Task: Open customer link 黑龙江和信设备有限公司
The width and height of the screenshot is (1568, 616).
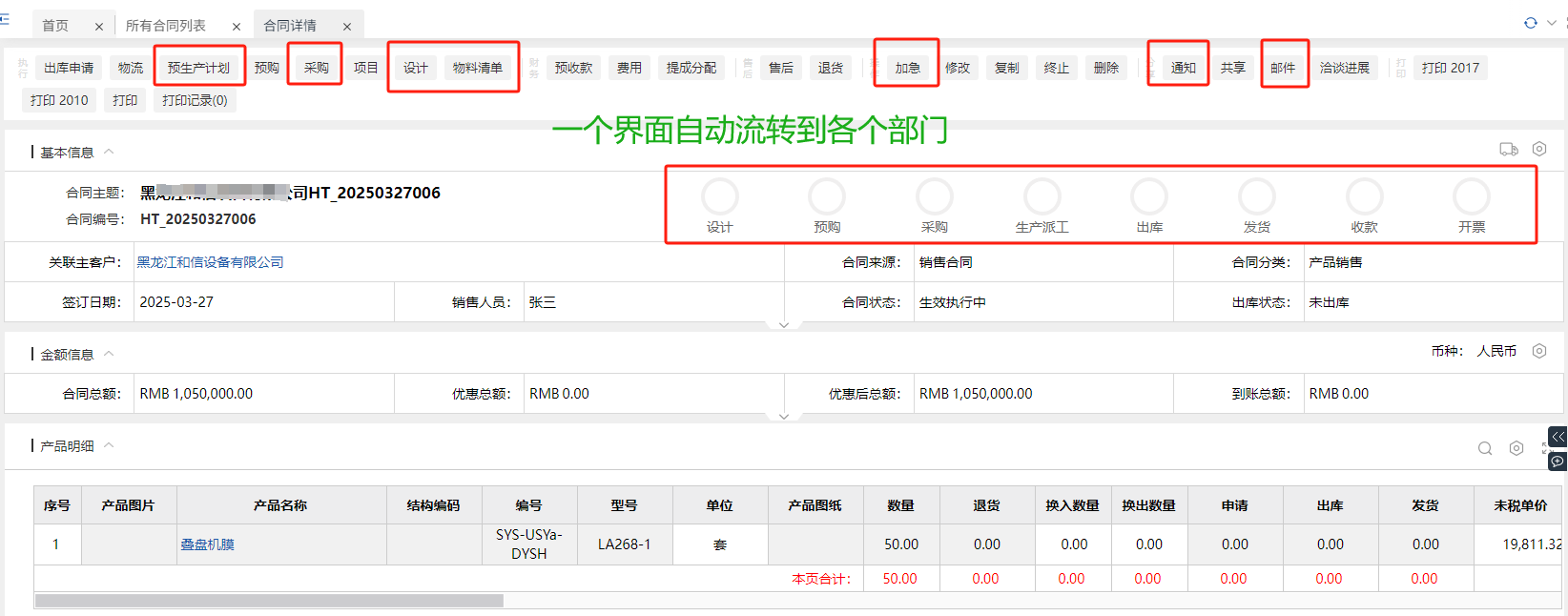Action: tap(210, 262)
